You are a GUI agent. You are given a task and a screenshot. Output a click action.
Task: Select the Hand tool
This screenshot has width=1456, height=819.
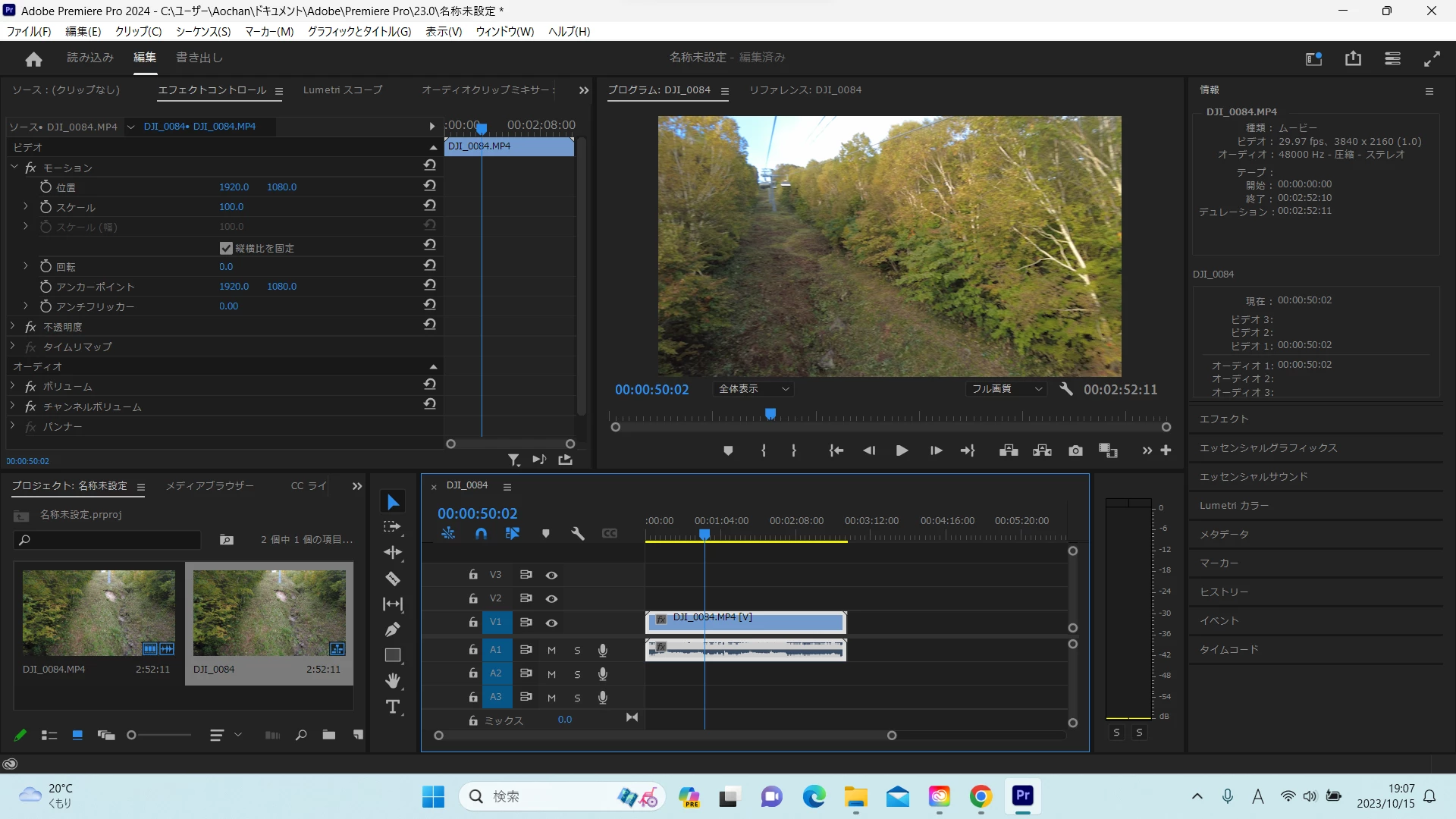(392, 680)
